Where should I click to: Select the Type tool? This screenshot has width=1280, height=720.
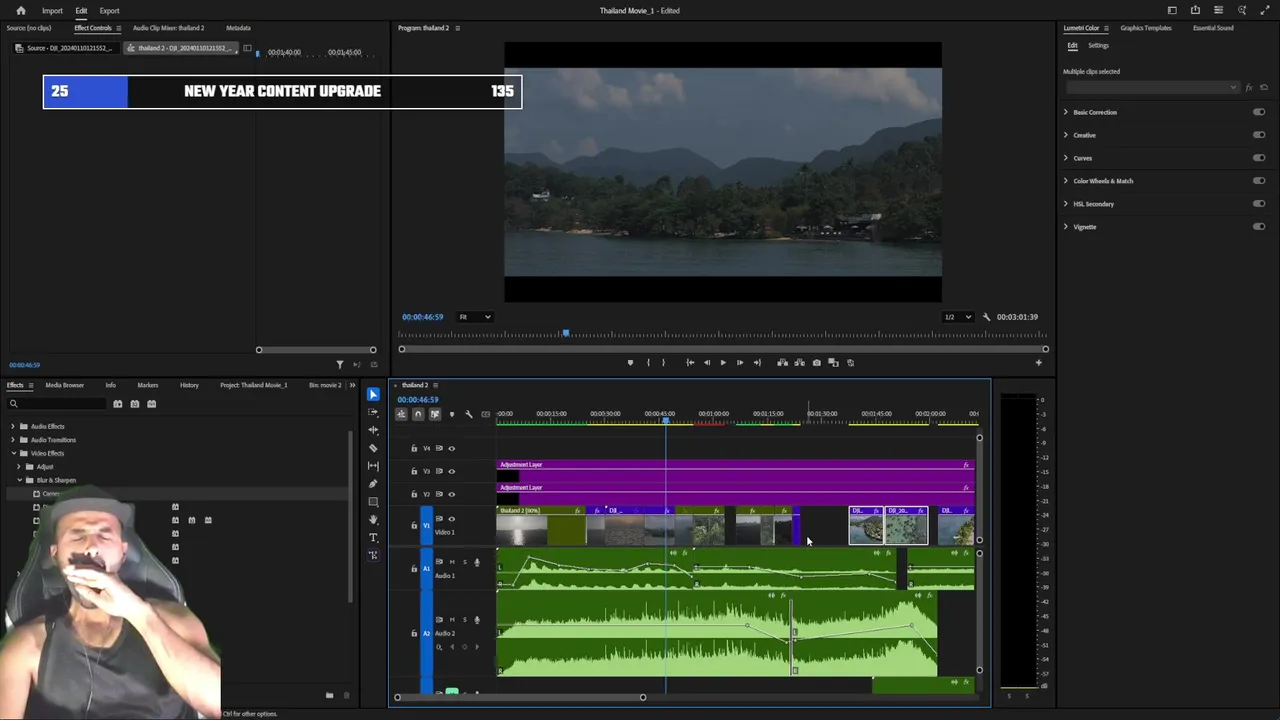pyautogui.click(x=373, y=538)
